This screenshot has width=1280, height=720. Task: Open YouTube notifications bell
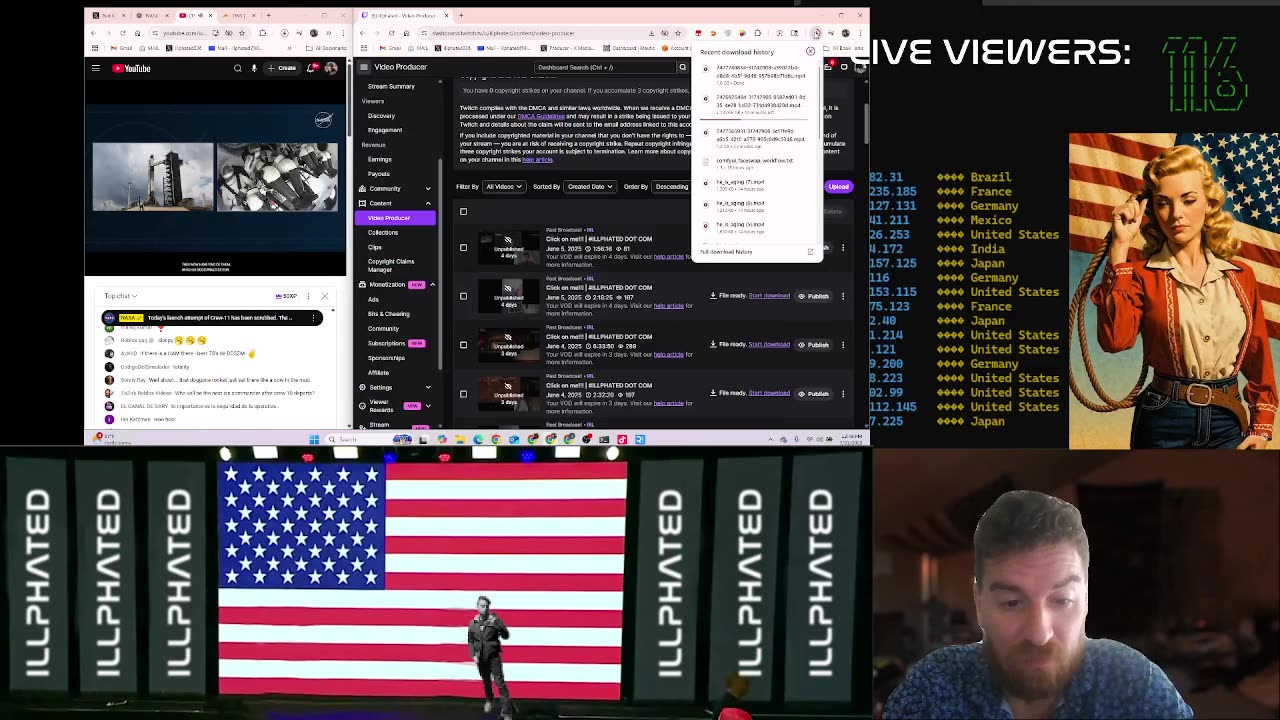tap(312, 68)
